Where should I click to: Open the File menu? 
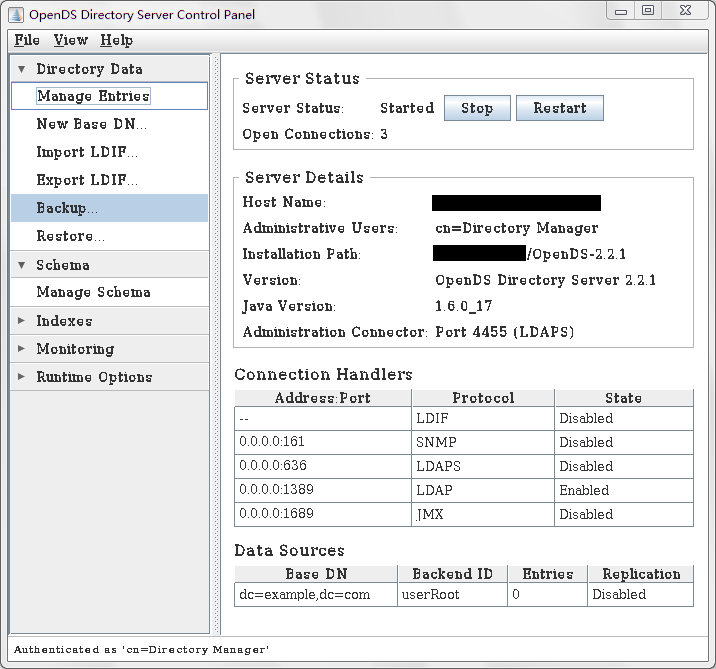tap(27, 40)
